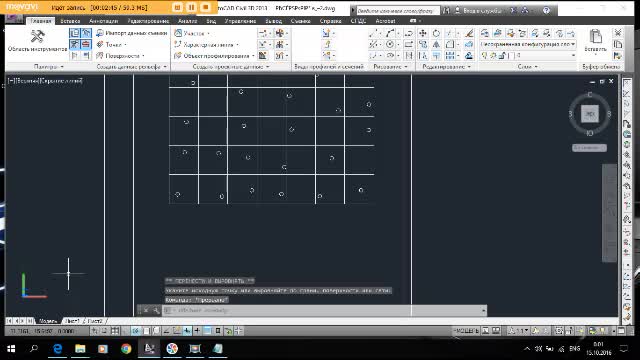640x360 pixels.
Task: Open the Аннотации ribbon tab
Action: click(x=103, y=21)
